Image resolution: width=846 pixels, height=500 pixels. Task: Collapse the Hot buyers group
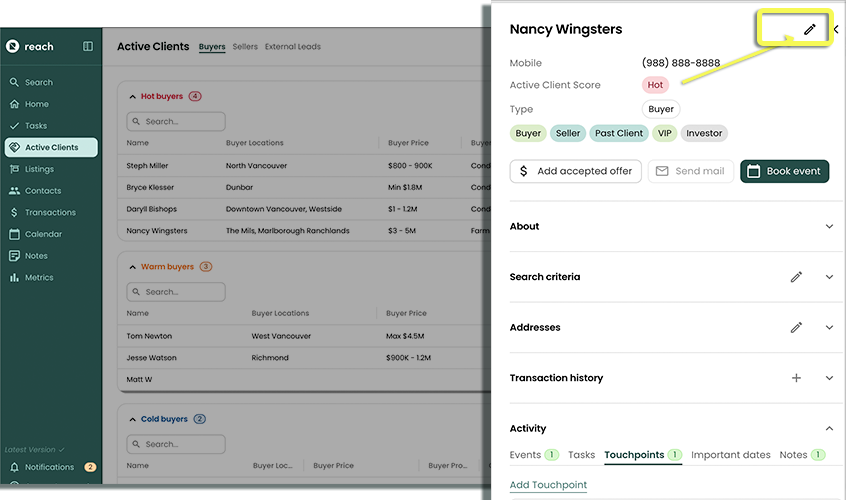click(x=133, y=97)
